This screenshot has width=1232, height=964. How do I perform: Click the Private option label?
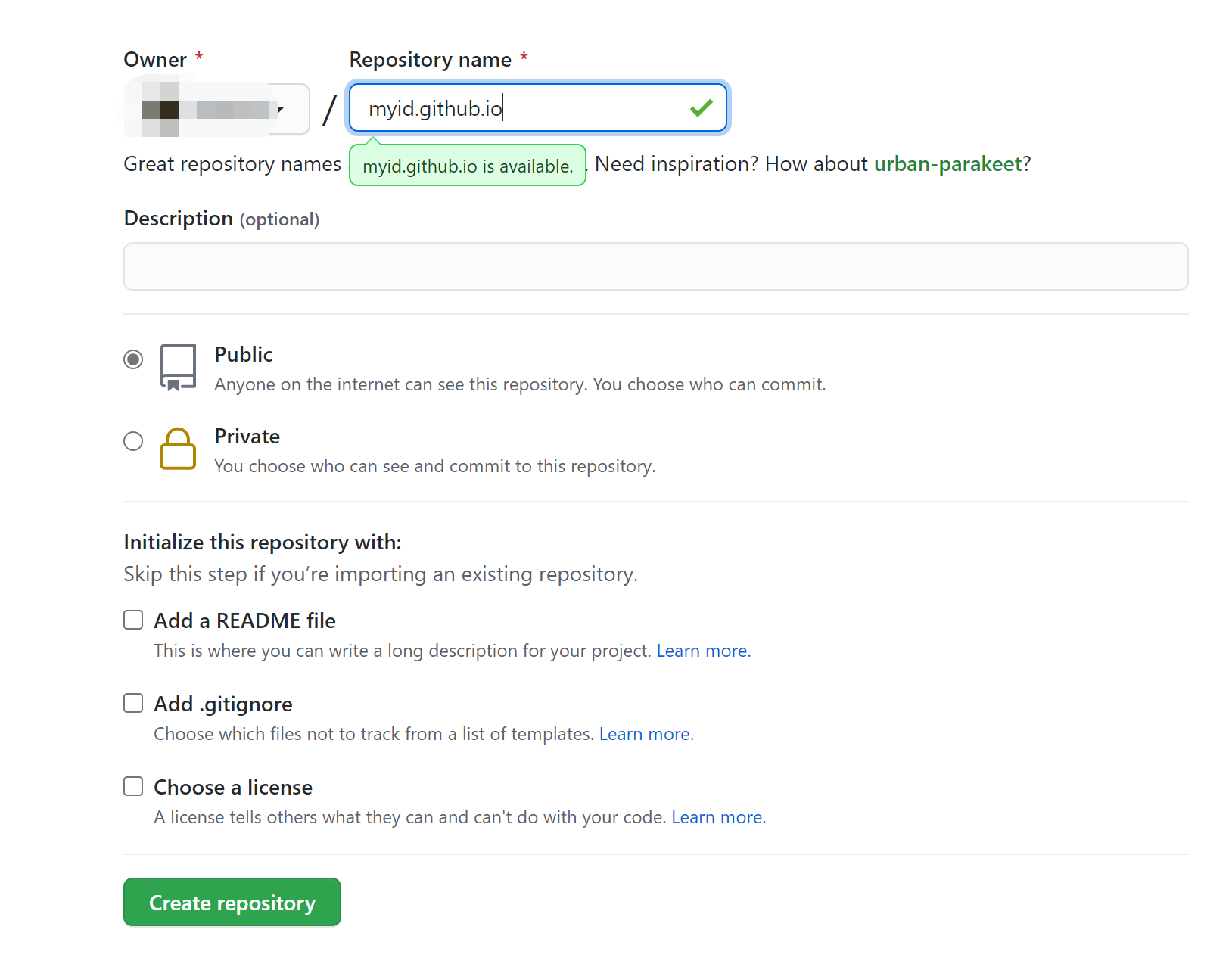tap(247, 437)
